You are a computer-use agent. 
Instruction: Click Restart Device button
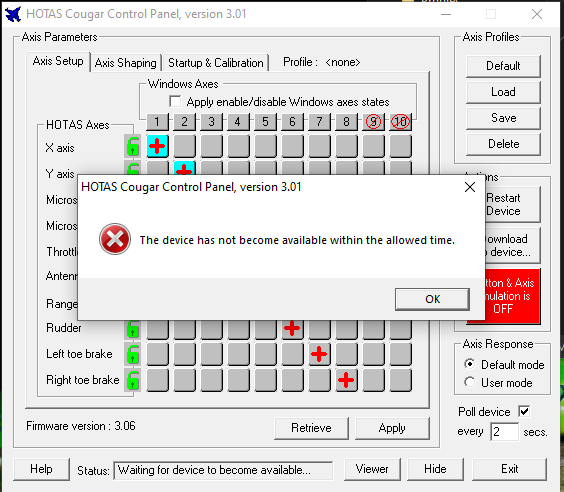pyautogui.click(x=512, y=204)
